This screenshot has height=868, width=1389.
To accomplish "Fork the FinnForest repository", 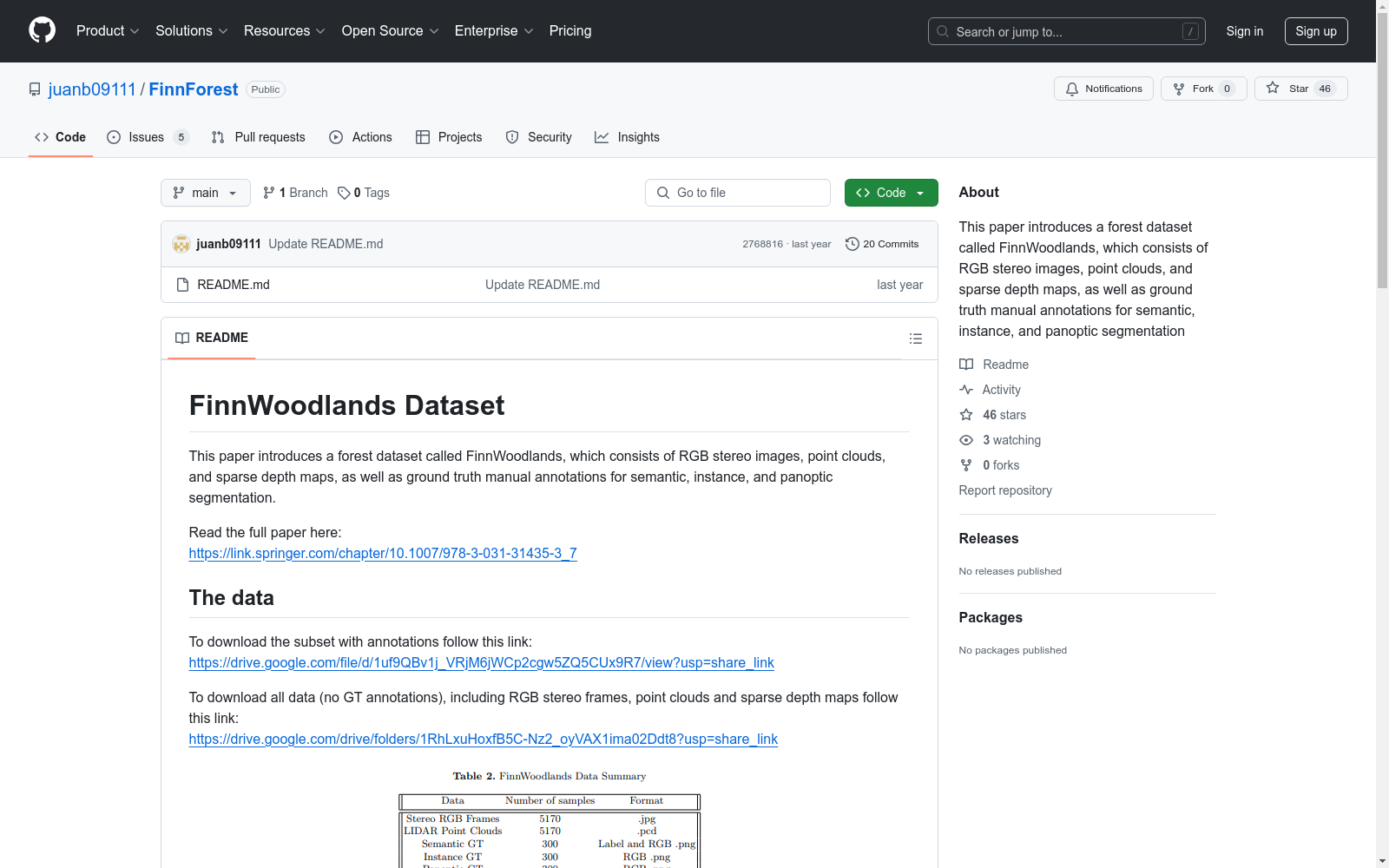I will coord(1203,89).
